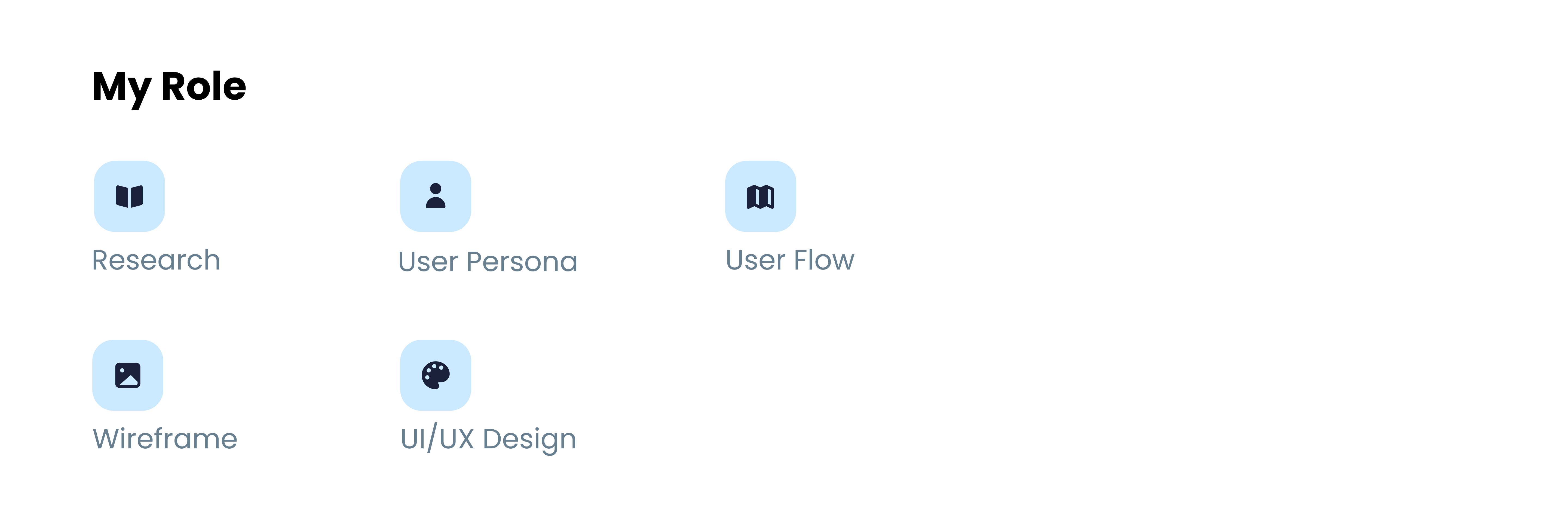The image size is (1568, 508).
Task: Click the word "Design" in UI/UX Design
Action: click(x=529, y=439)
